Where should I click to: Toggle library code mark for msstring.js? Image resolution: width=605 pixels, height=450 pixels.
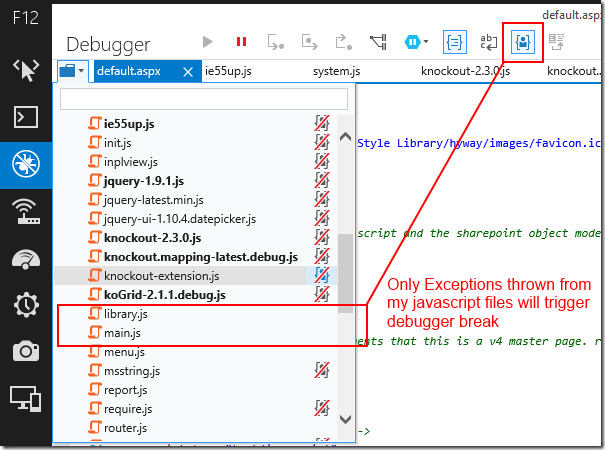coord(321,371)
